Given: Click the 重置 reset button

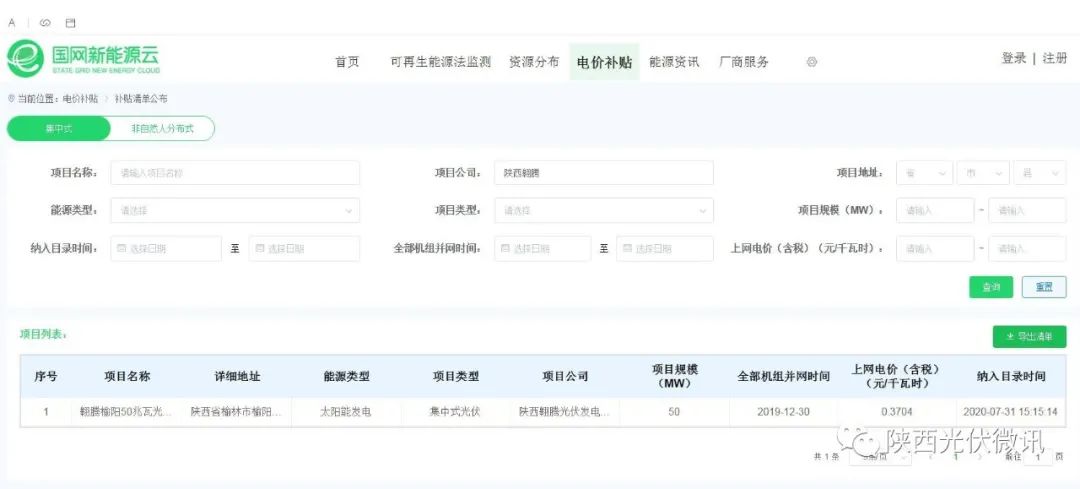Looking at the screenshot, I should click(1043, 287).
